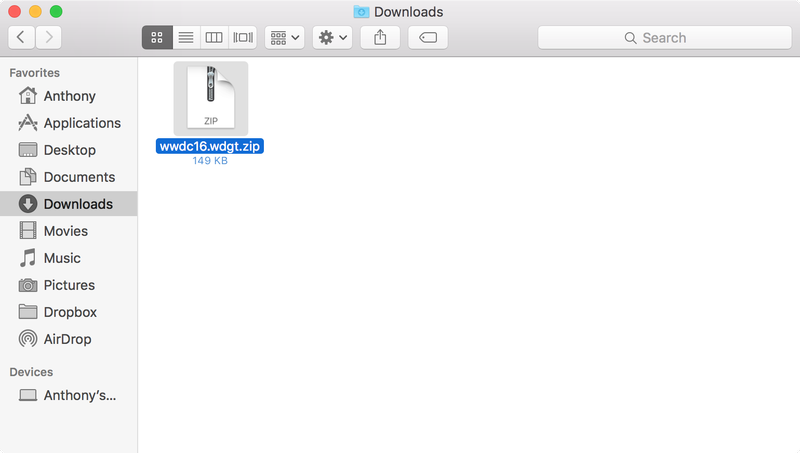Select Anthony's… device in sidebar
The width and height of the screenshot is (800, 453).
[68, 395]
